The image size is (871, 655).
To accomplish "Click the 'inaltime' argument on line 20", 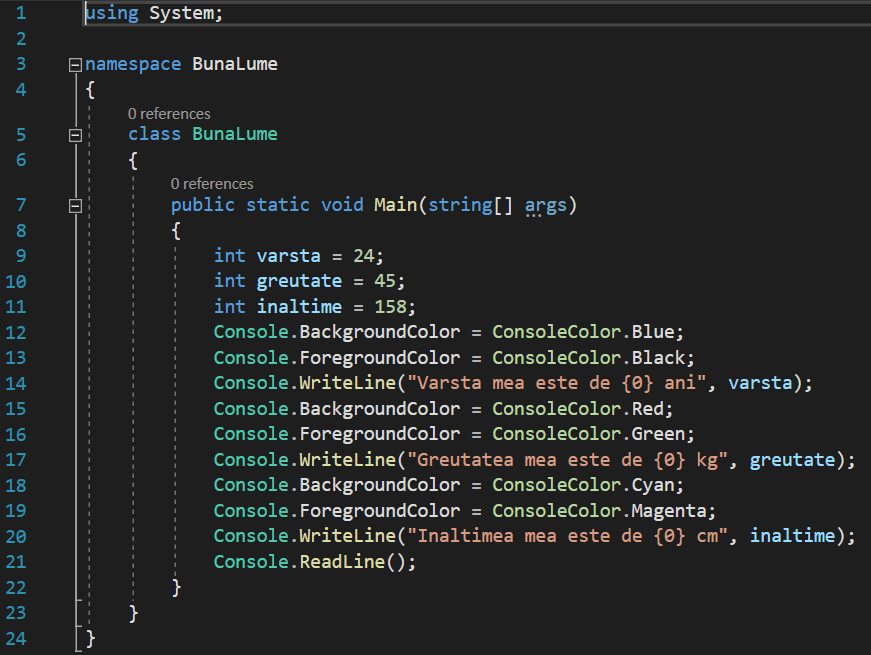I will click(x=792, y=536).
